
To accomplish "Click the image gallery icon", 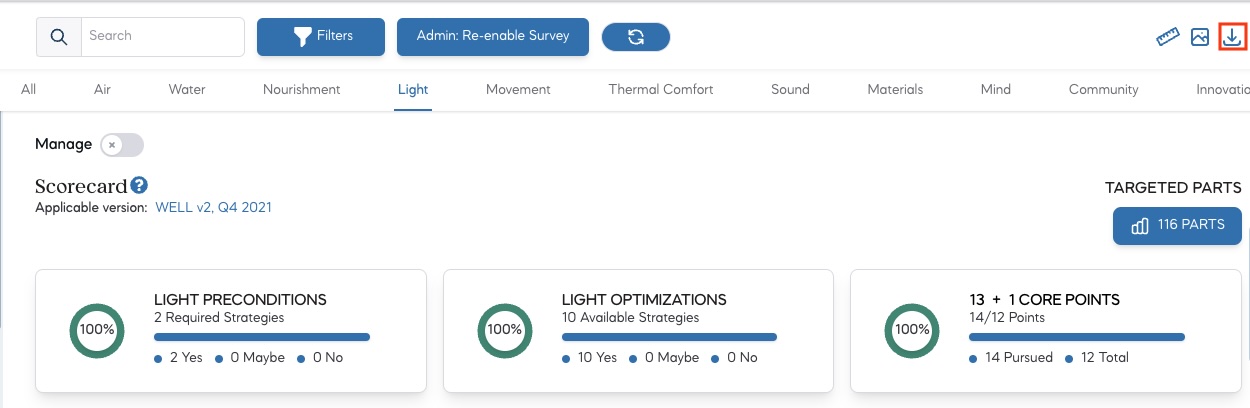I will point(1200,37).
